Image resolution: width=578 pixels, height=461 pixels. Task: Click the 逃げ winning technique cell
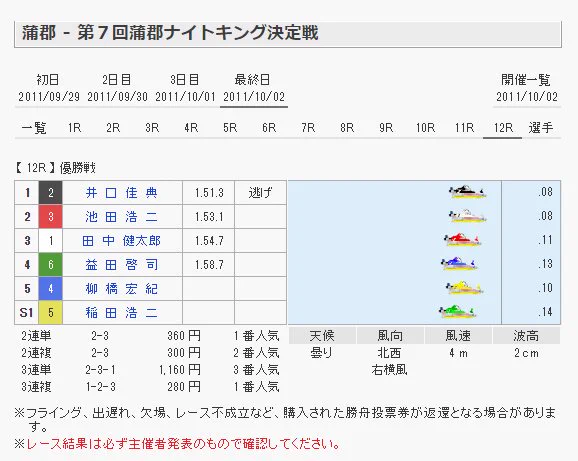[x=260, y=192]
